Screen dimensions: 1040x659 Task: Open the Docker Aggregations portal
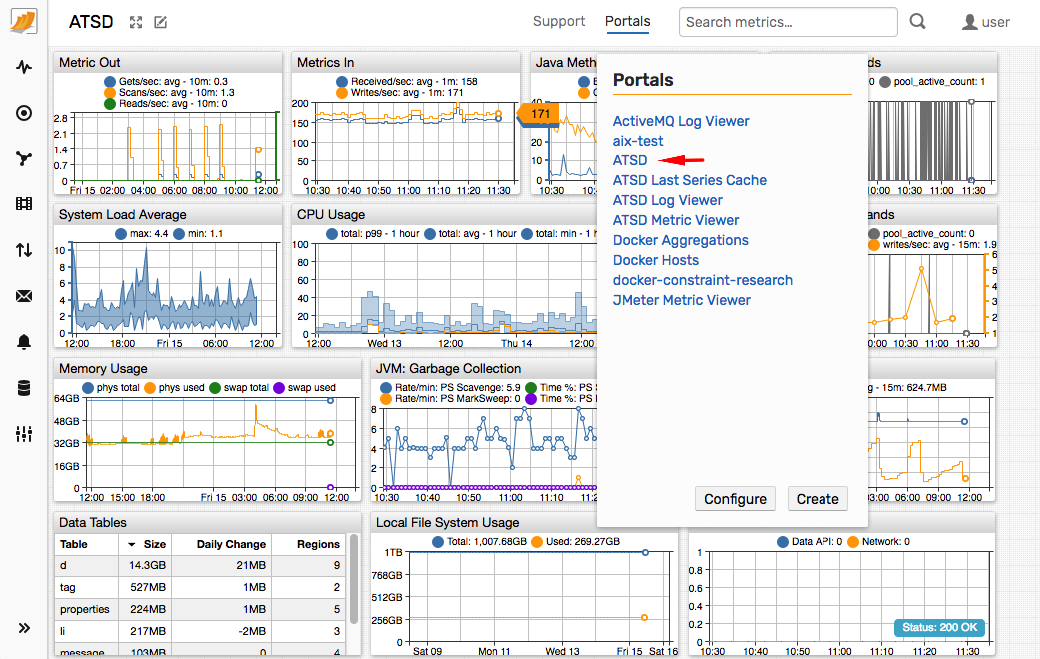(x=681, y=240)
